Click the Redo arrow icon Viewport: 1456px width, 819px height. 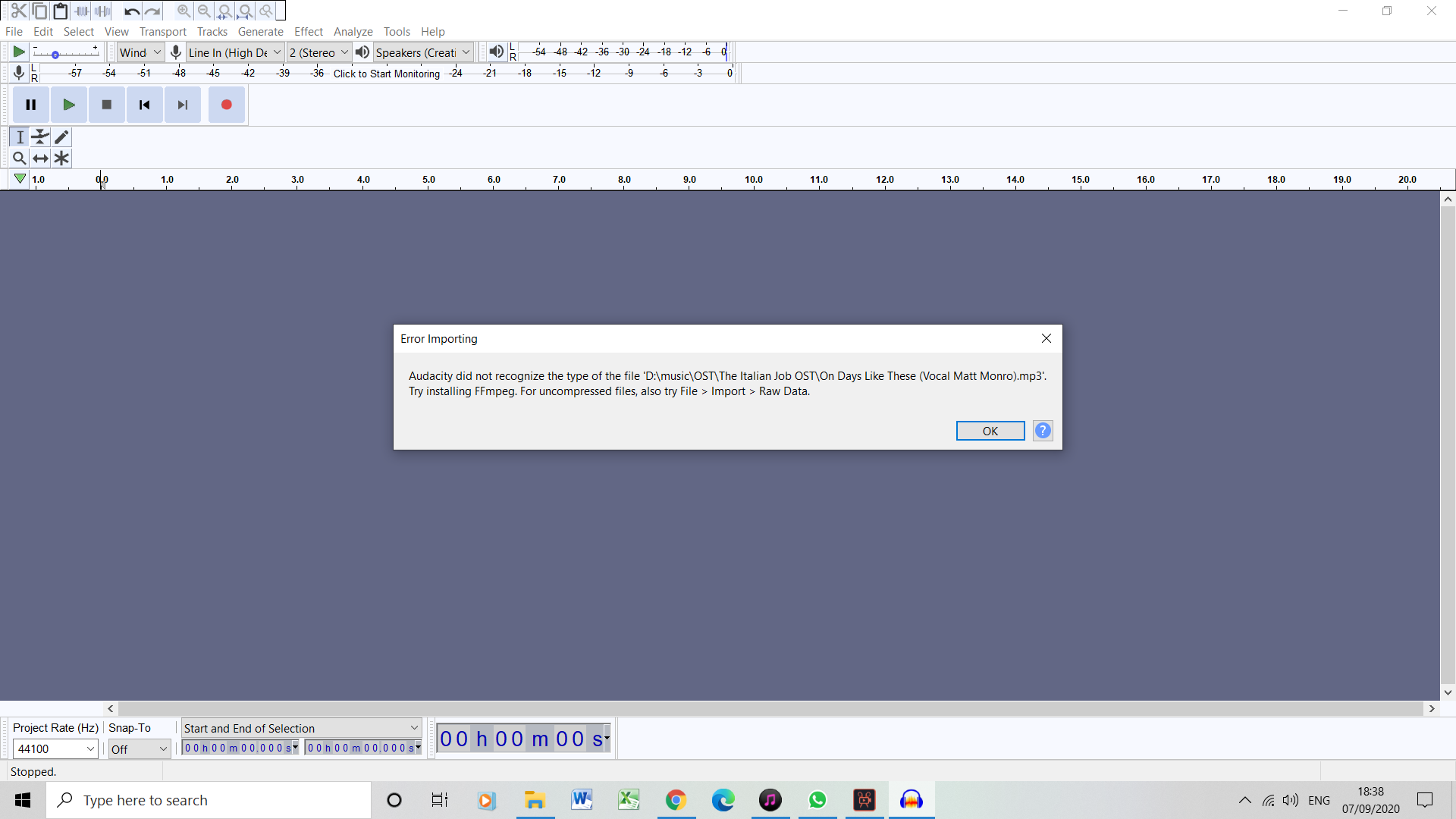coord(152,11)
